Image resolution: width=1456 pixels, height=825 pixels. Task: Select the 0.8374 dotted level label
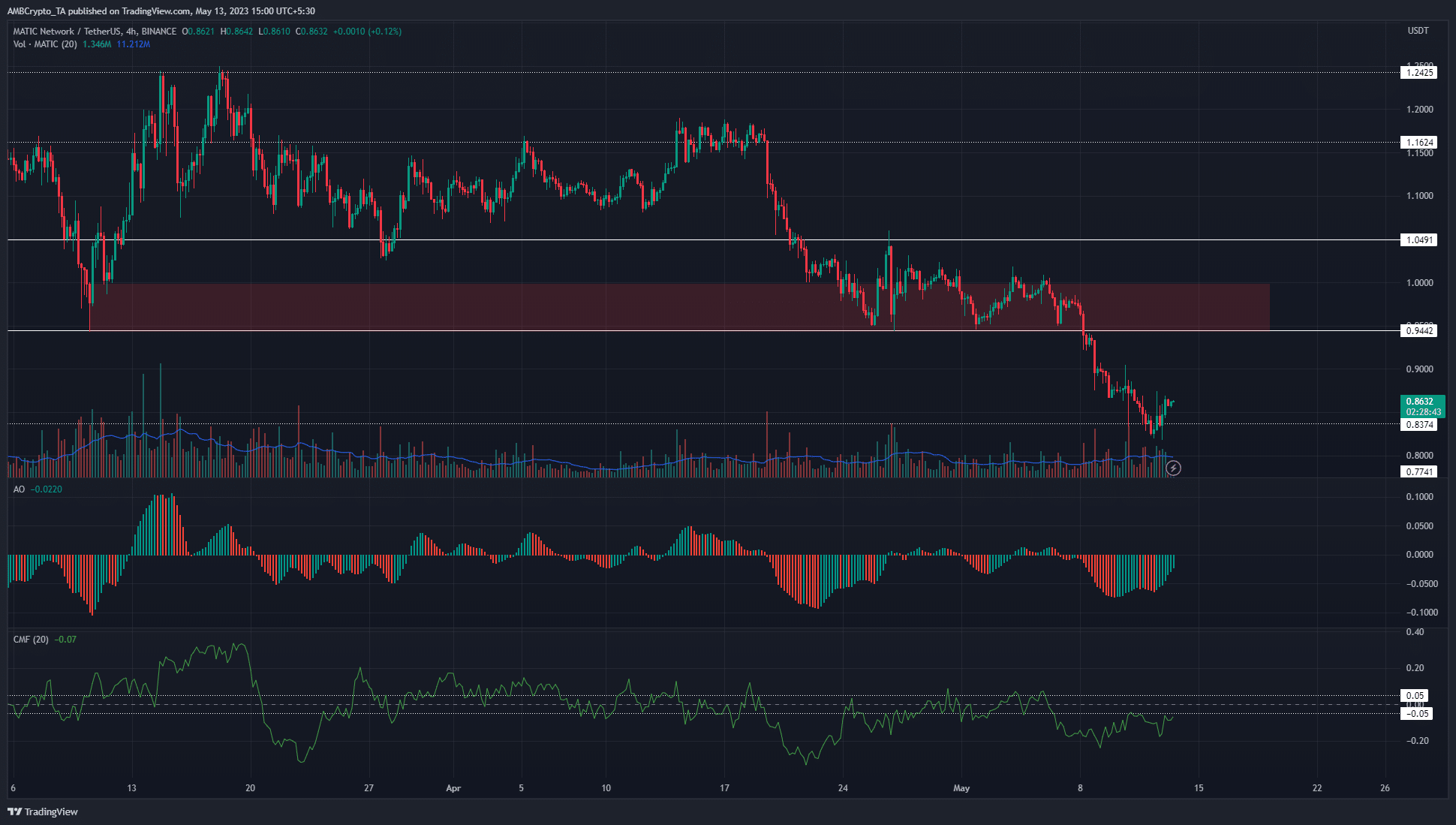coord(1419,424)
